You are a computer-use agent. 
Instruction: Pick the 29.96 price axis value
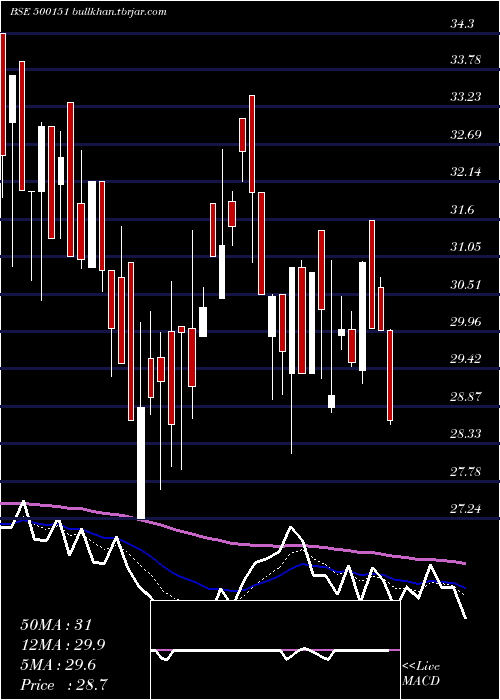(x=466, y=321)
